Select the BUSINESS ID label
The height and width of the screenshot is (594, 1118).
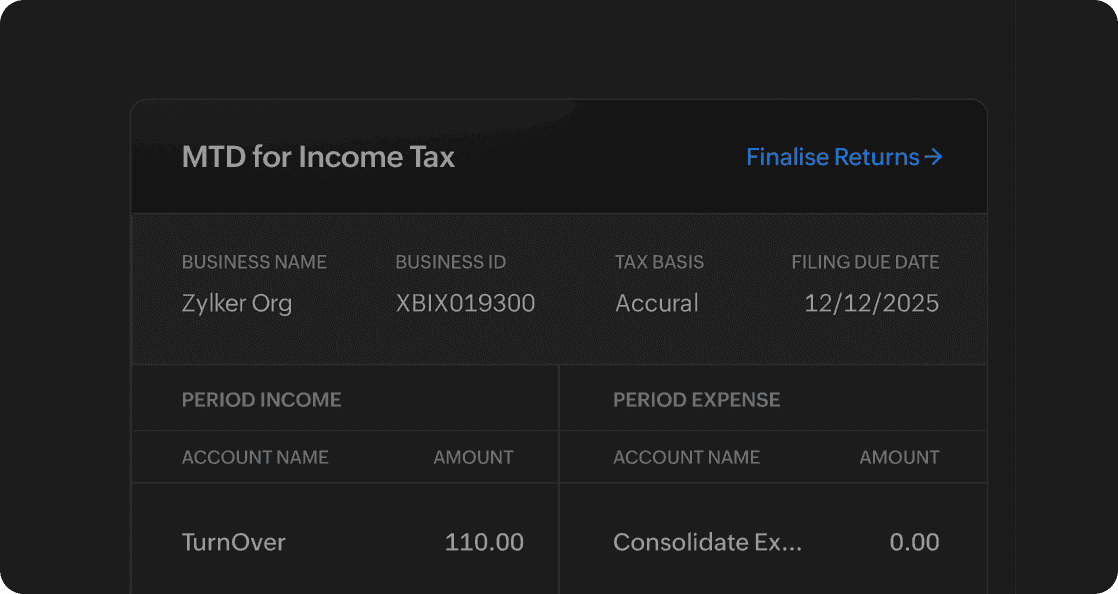click(x=451, y=262)
